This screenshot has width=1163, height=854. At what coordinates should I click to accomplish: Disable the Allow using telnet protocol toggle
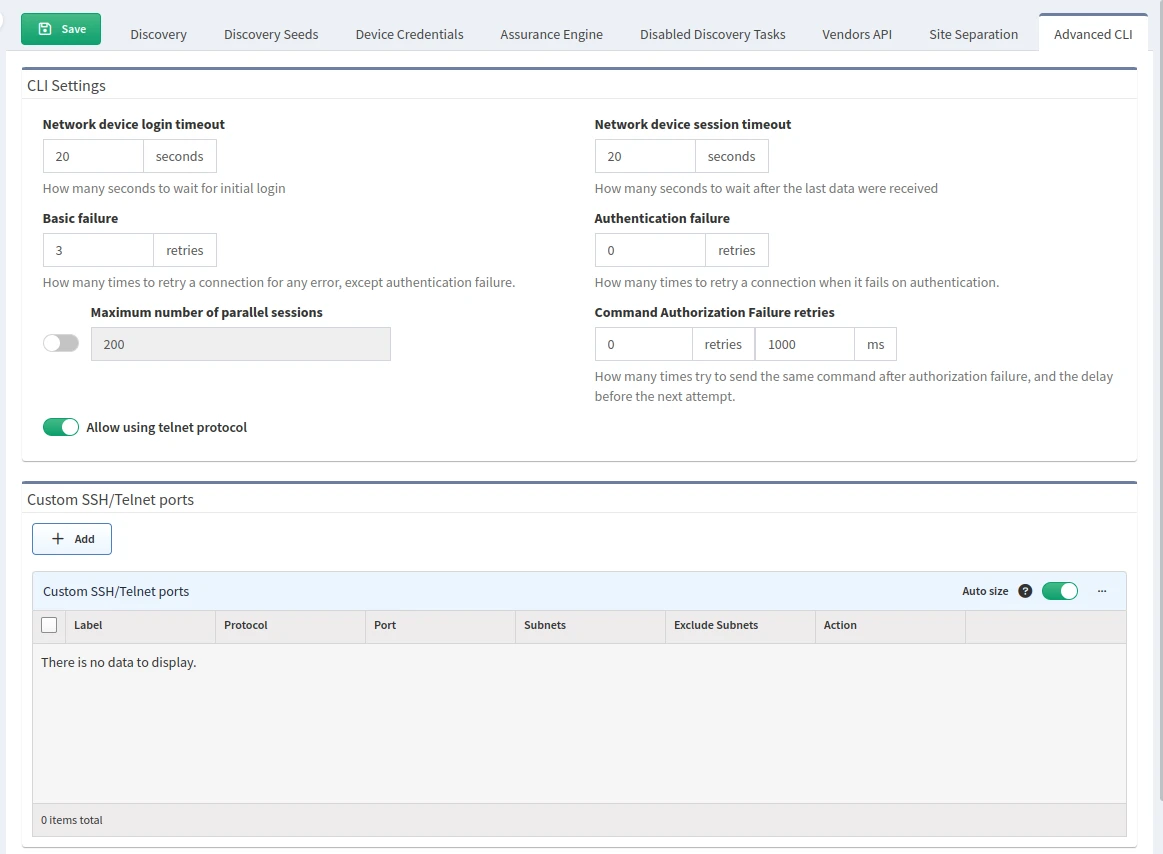click(61, 427)
